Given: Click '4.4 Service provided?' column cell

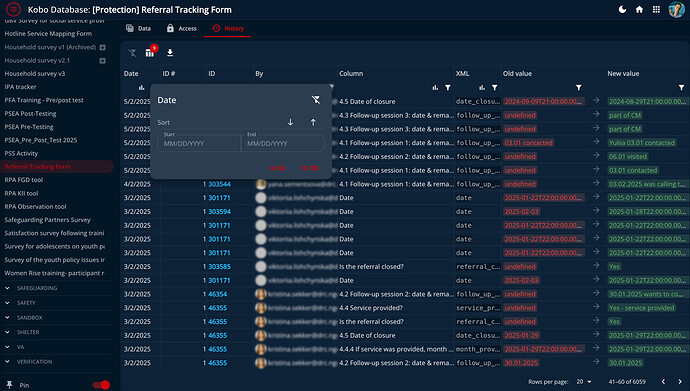Looking at the screenshot, I should (x=371, y=308).
